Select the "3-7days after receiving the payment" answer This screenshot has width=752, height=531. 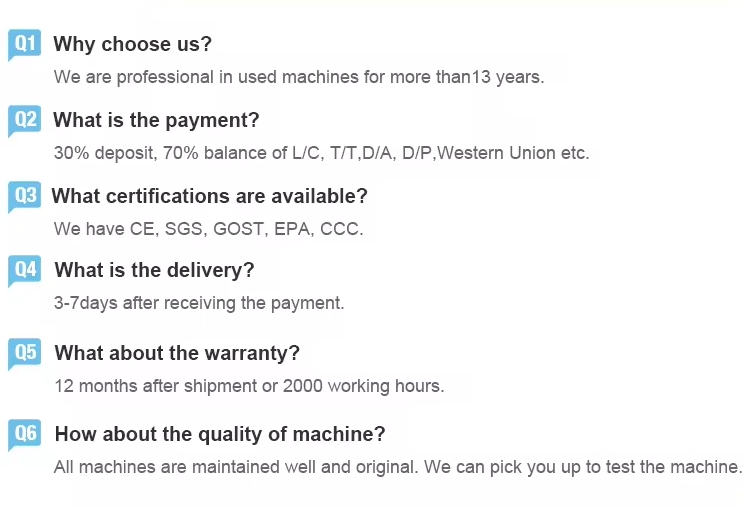pyautogui.click(x=199, y=303)
